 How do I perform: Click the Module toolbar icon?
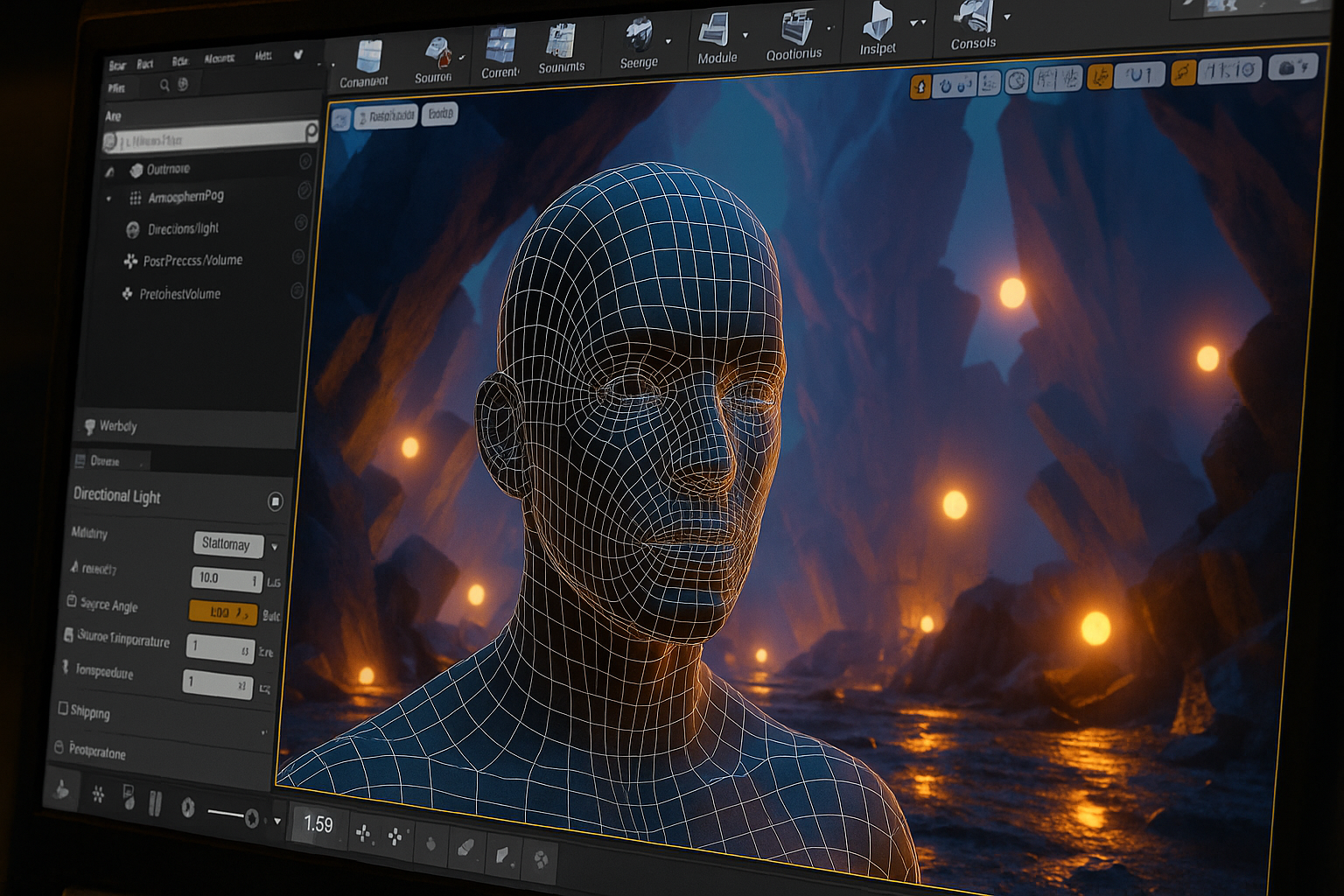coord(715,32)
